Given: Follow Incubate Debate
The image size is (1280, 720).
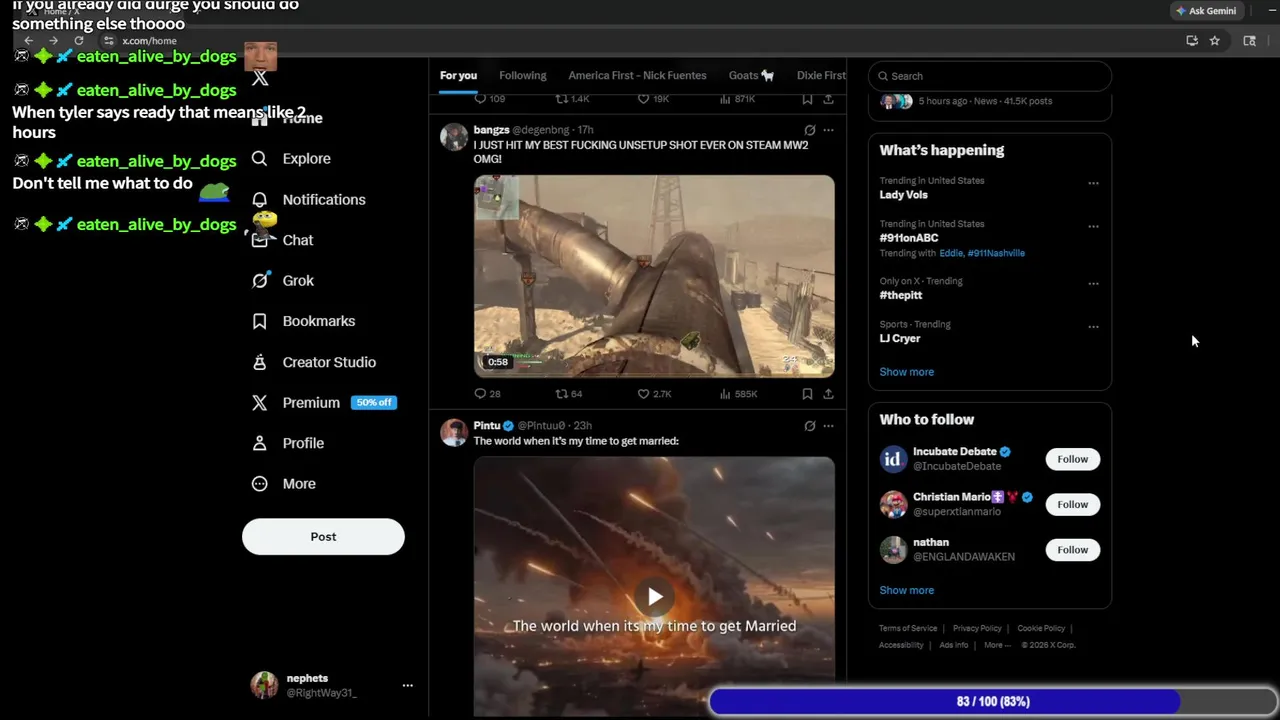Looking at the screenshot, I should point(1072,459).
